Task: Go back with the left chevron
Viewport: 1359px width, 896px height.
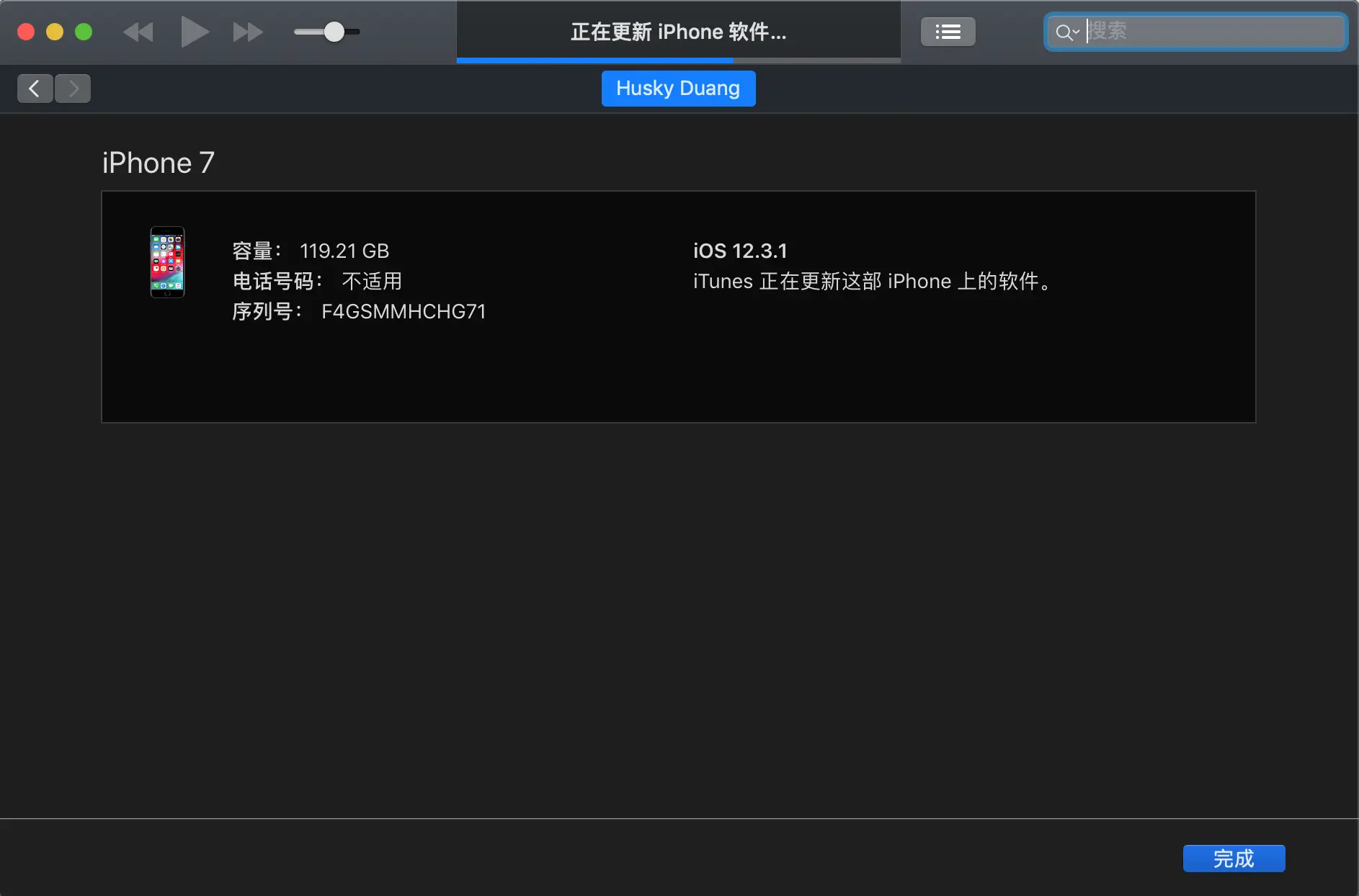Action: click(35, 89)
